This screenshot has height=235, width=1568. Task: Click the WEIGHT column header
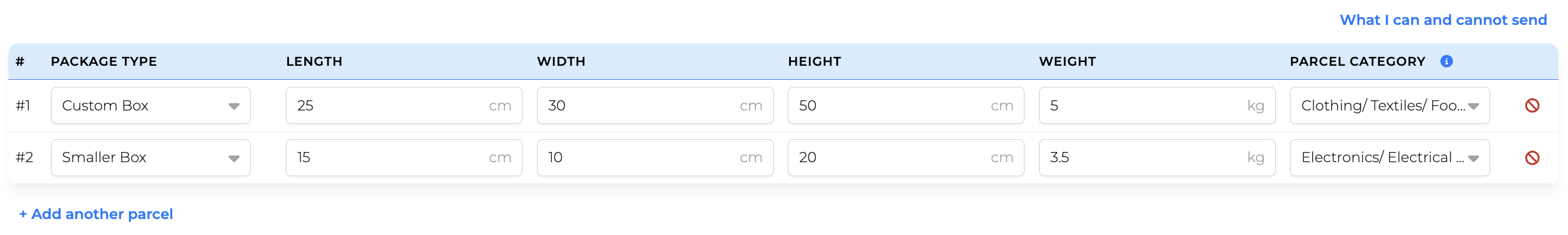tap(1067, 61)
